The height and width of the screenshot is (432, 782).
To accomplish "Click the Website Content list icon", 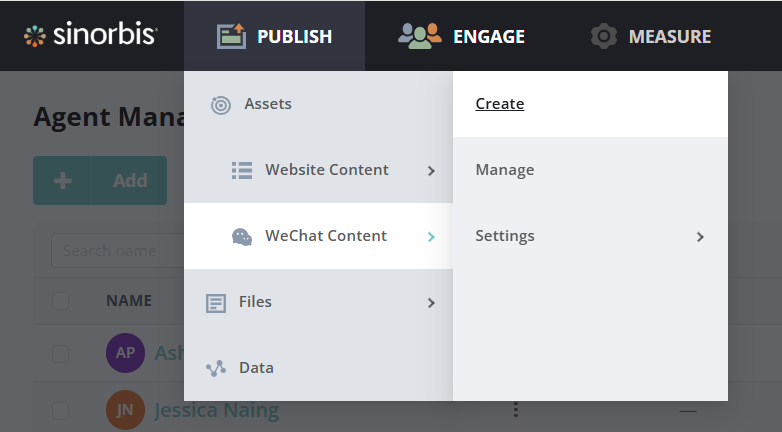I will pyautogui.click(x=242, y=170).
